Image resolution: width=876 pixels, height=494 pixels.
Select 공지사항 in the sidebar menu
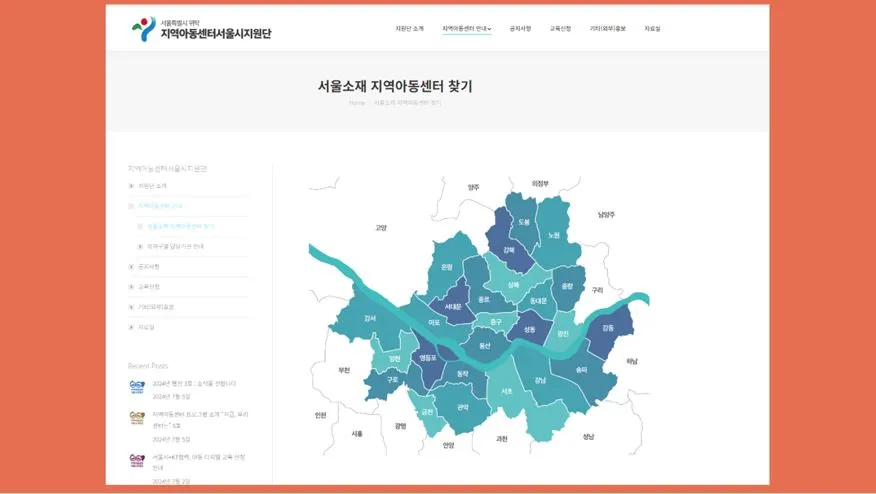(x=149, y=267)
